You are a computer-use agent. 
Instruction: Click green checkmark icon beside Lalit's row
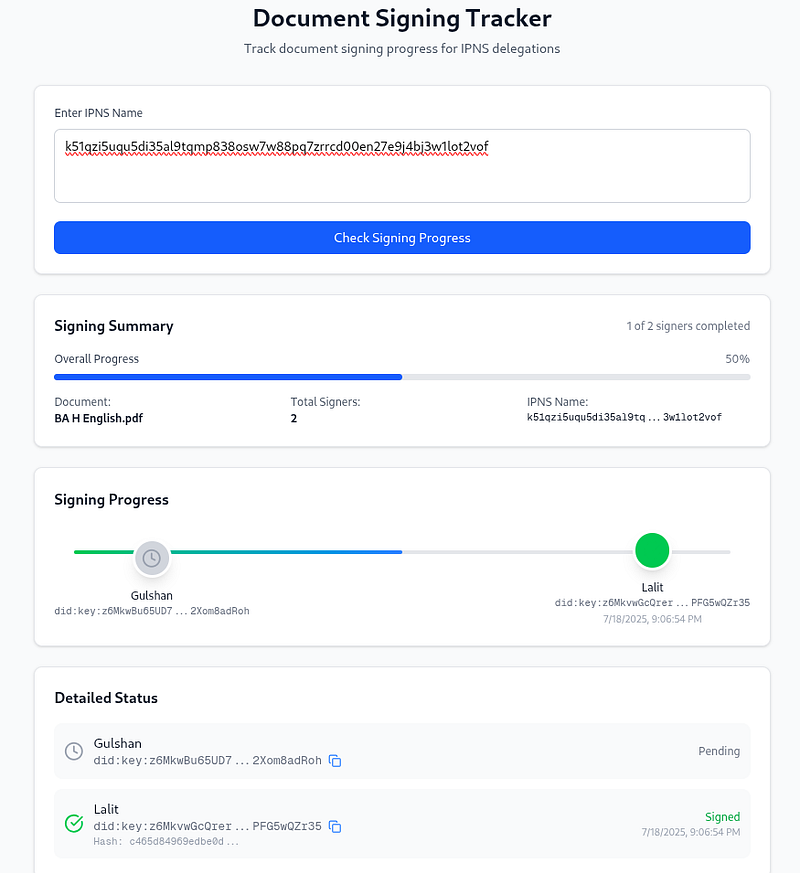pos(73,823)
